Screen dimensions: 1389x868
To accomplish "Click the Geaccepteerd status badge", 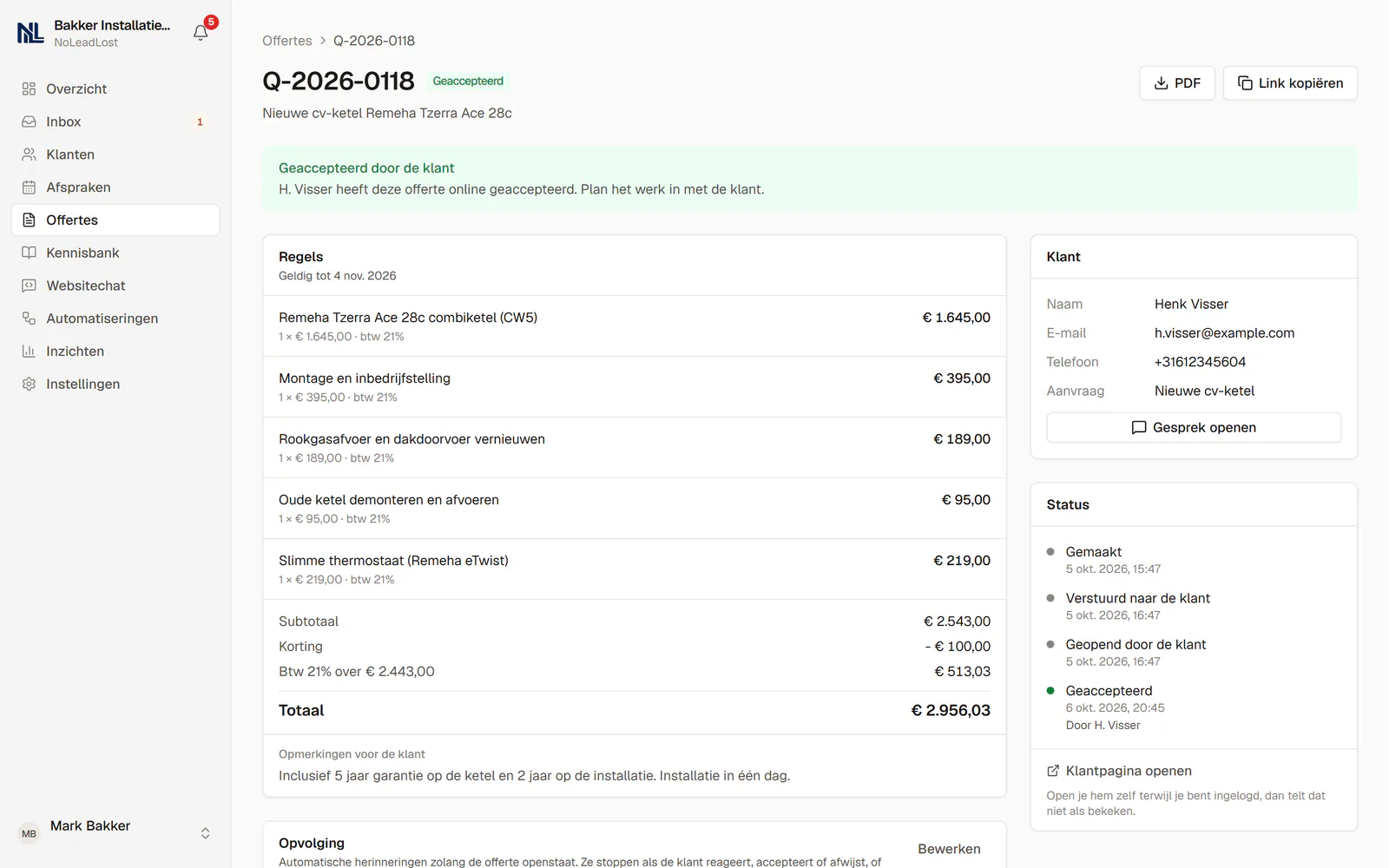I will [468, 81].
